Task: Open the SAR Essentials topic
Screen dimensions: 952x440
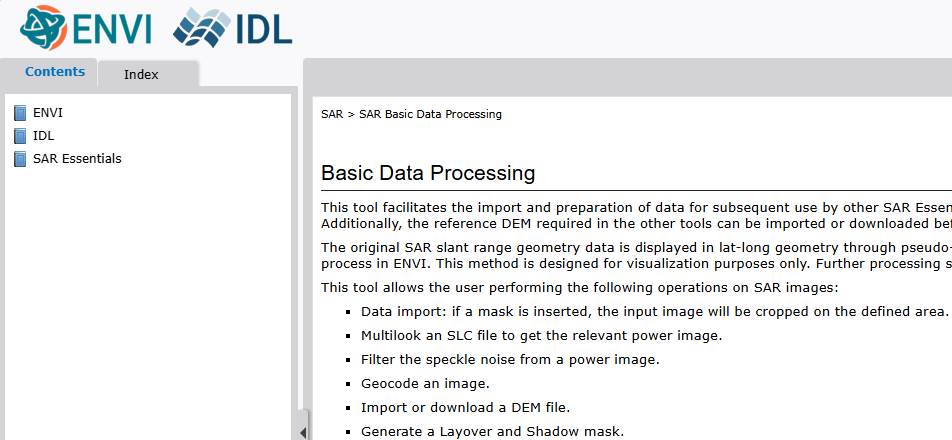Action: [77, 159]
